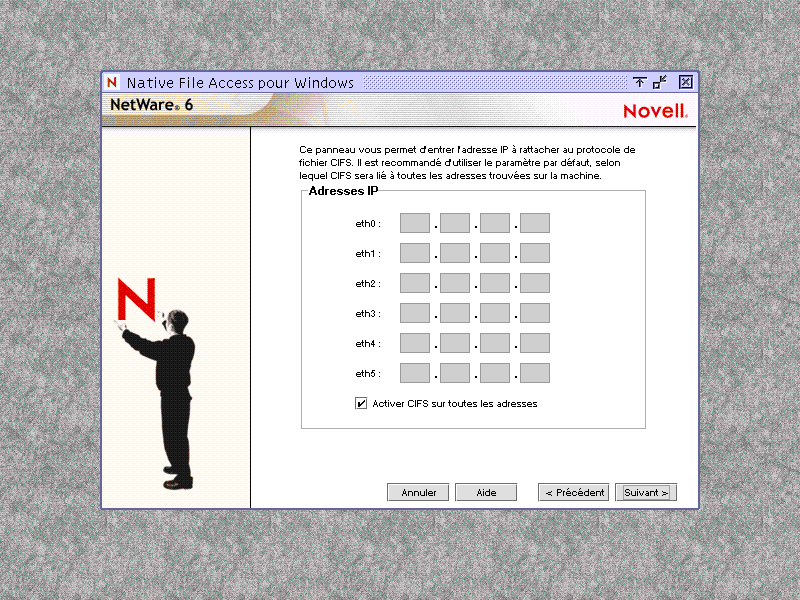Select the first octet field of eth1
The image size is (800, 600).
tap(415, 254)
